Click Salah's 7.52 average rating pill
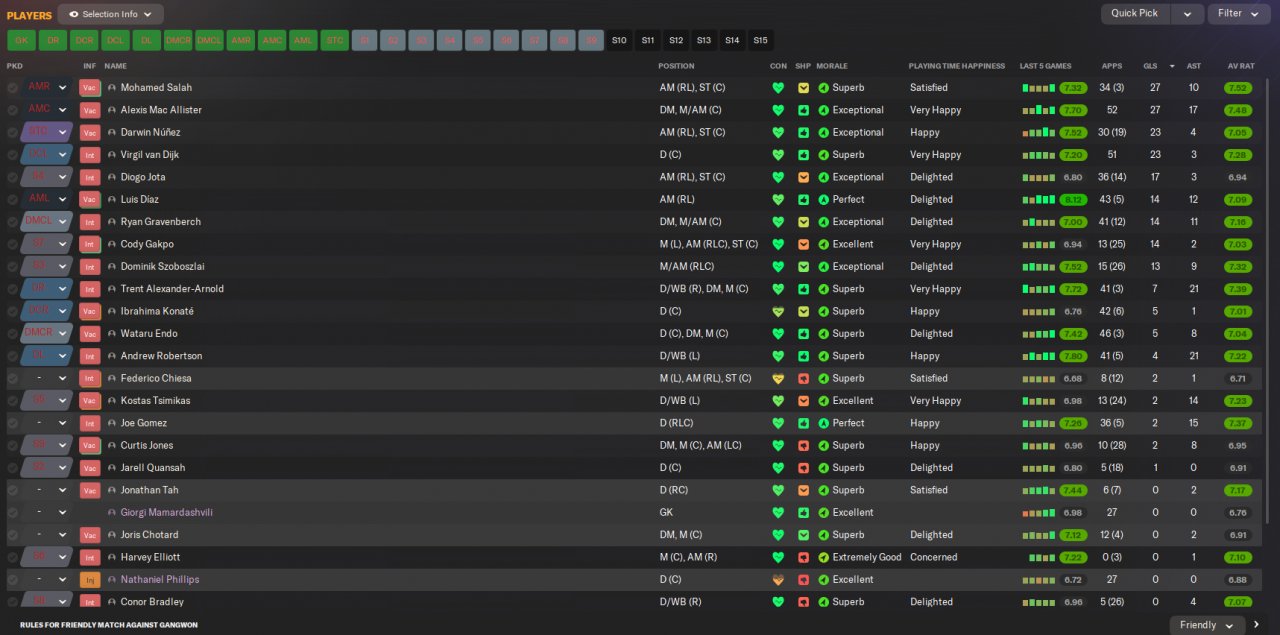1280x635 pixels. click(1237, 88)
